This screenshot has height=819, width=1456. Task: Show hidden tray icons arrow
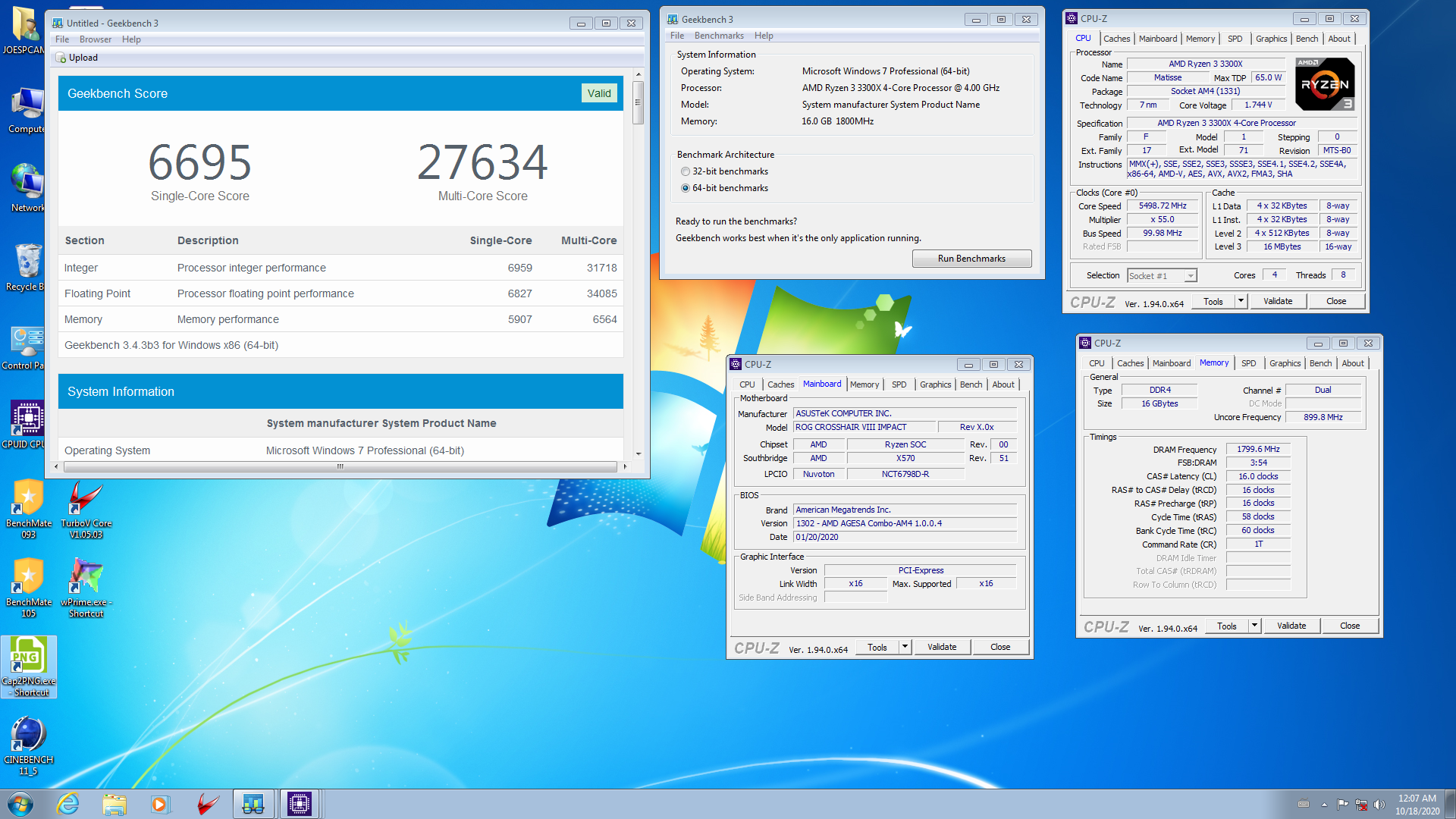click(x=1324, y=805)
